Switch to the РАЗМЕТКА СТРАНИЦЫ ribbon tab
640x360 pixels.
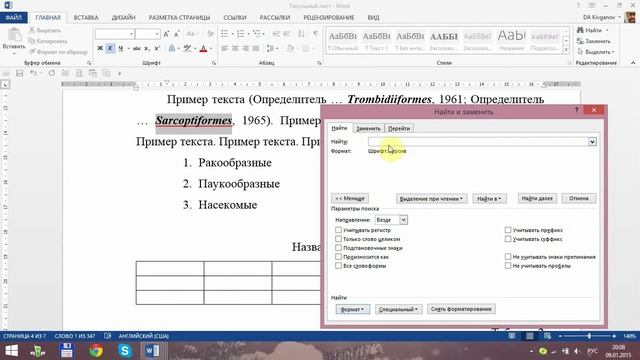click(179, 18)
